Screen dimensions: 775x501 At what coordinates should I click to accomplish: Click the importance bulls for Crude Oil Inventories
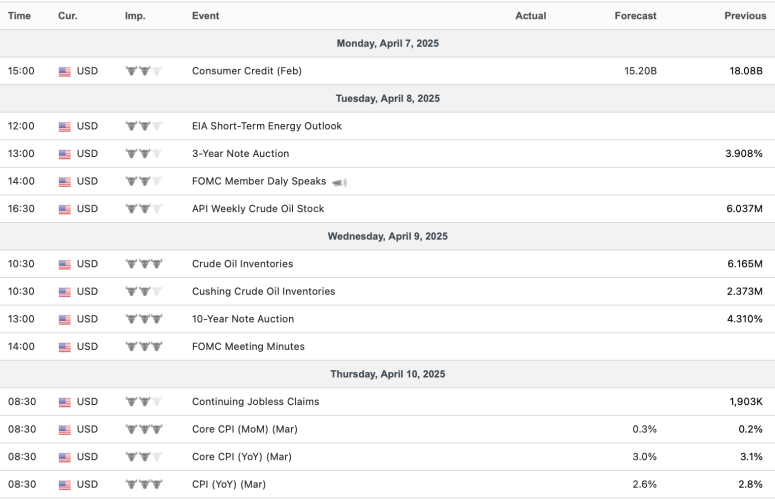(143, 264)
